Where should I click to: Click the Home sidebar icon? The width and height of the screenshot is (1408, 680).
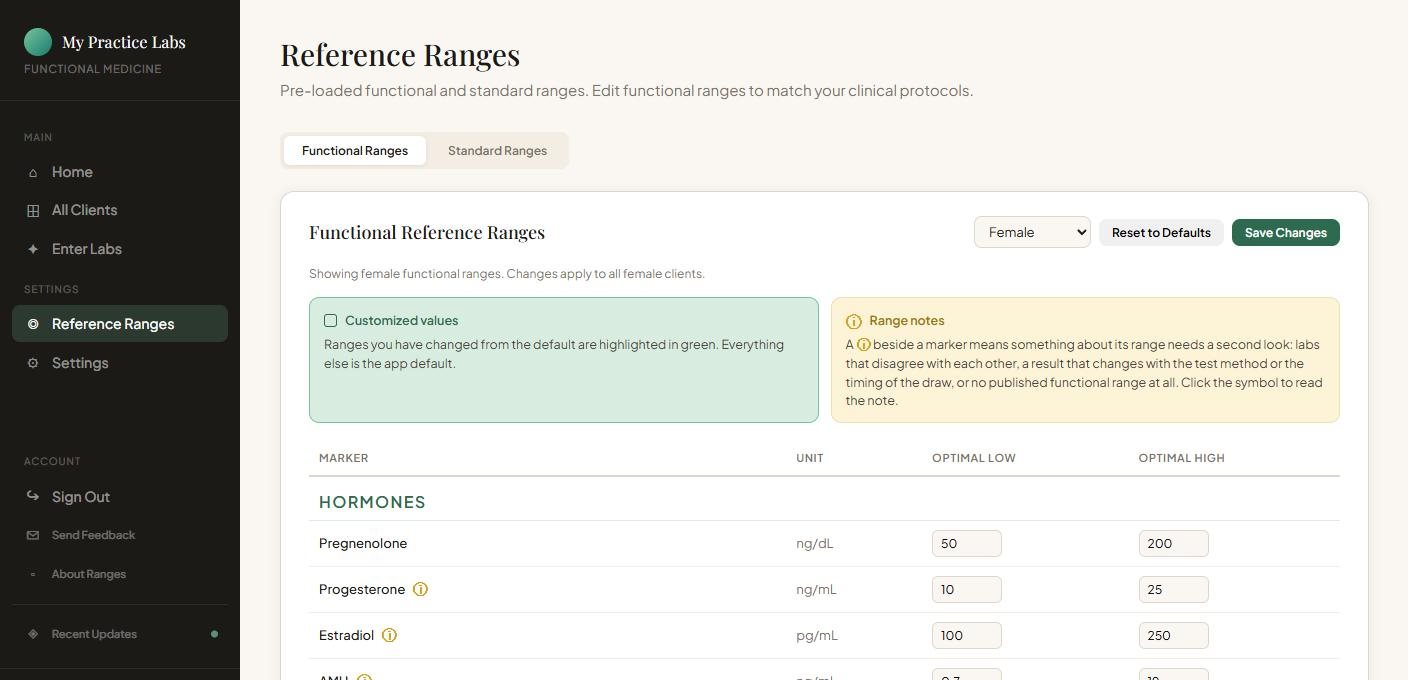coord(33,173)
